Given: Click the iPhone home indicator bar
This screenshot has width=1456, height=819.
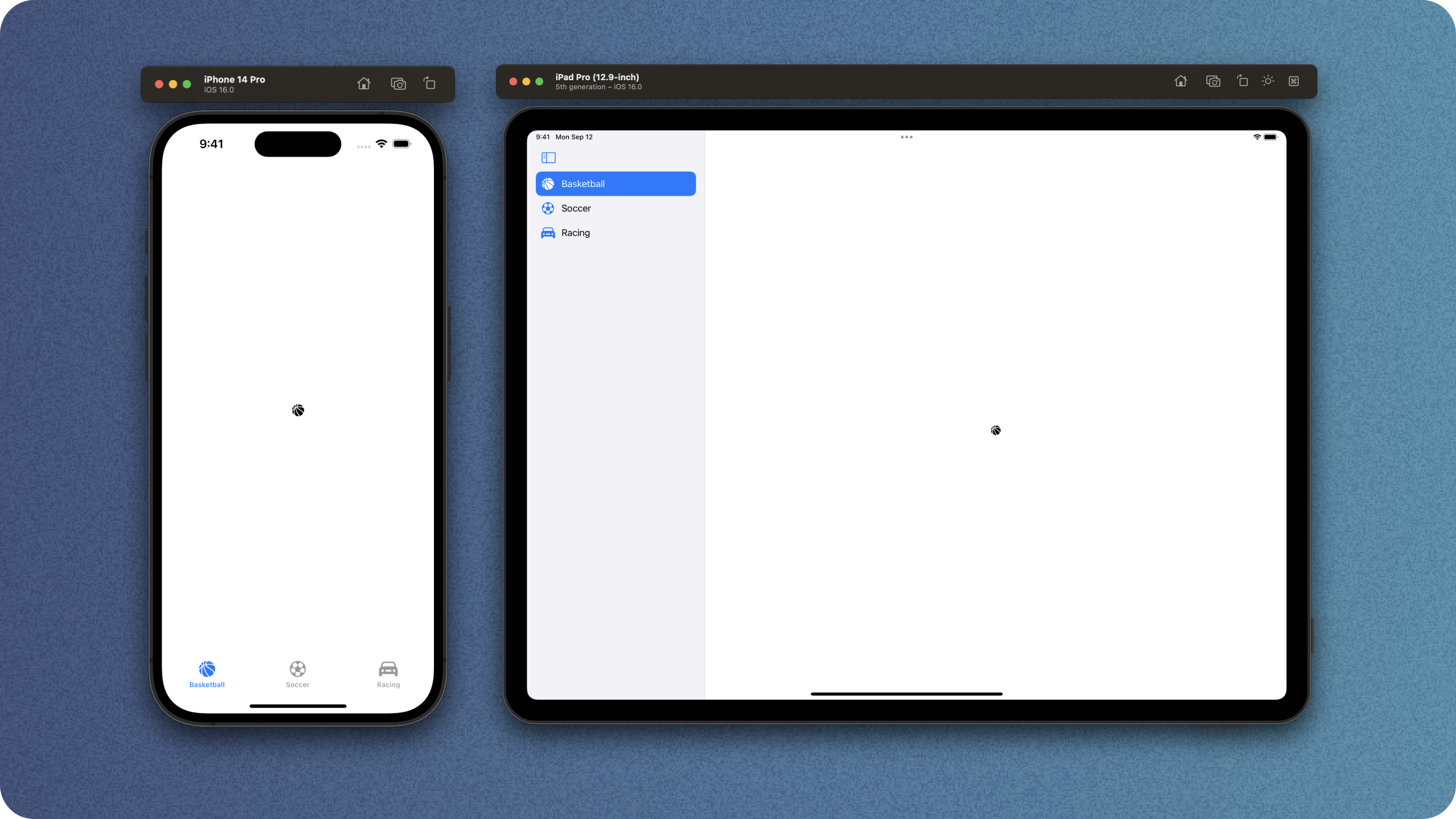Looking at the screenshot, I should point(297,706).
